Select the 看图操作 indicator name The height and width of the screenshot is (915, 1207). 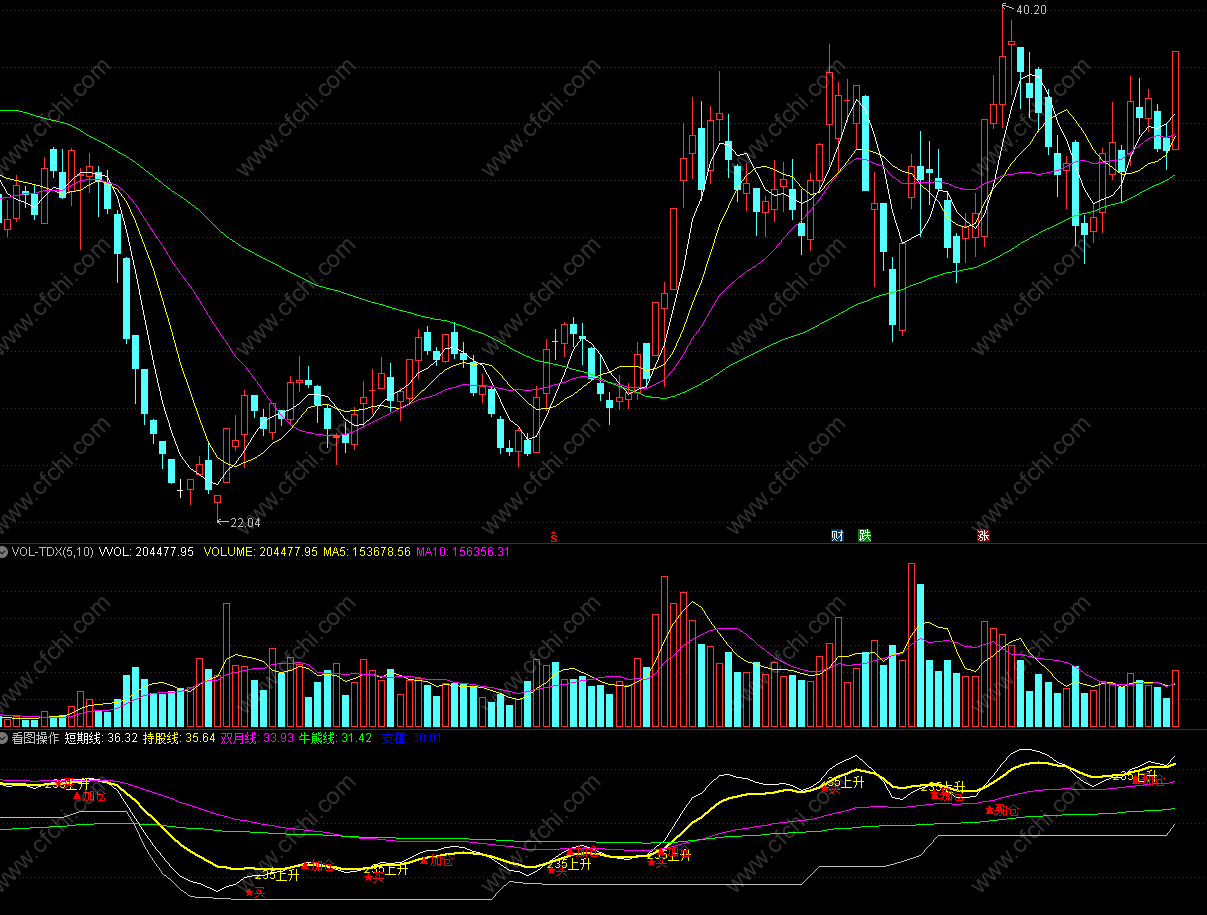(x=36, y=738)
